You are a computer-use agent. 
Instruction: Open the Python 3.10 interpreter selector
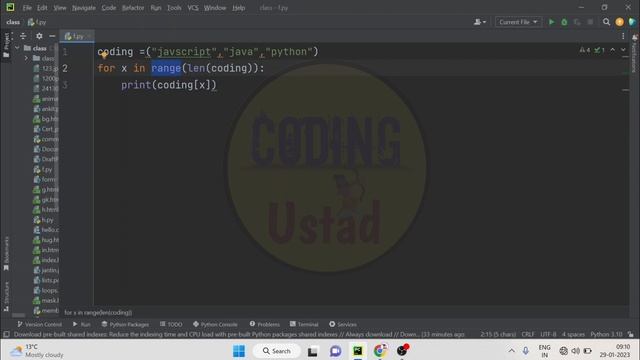click(x=606, y=334)
